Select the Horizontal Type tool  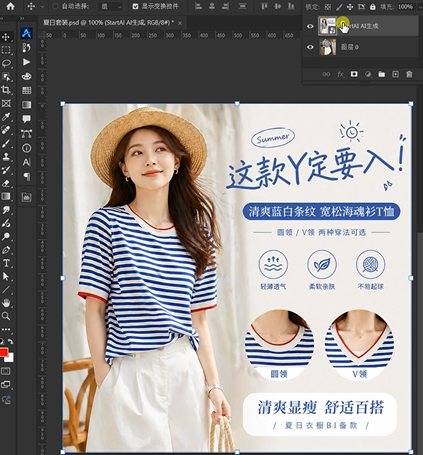[6, 263]
